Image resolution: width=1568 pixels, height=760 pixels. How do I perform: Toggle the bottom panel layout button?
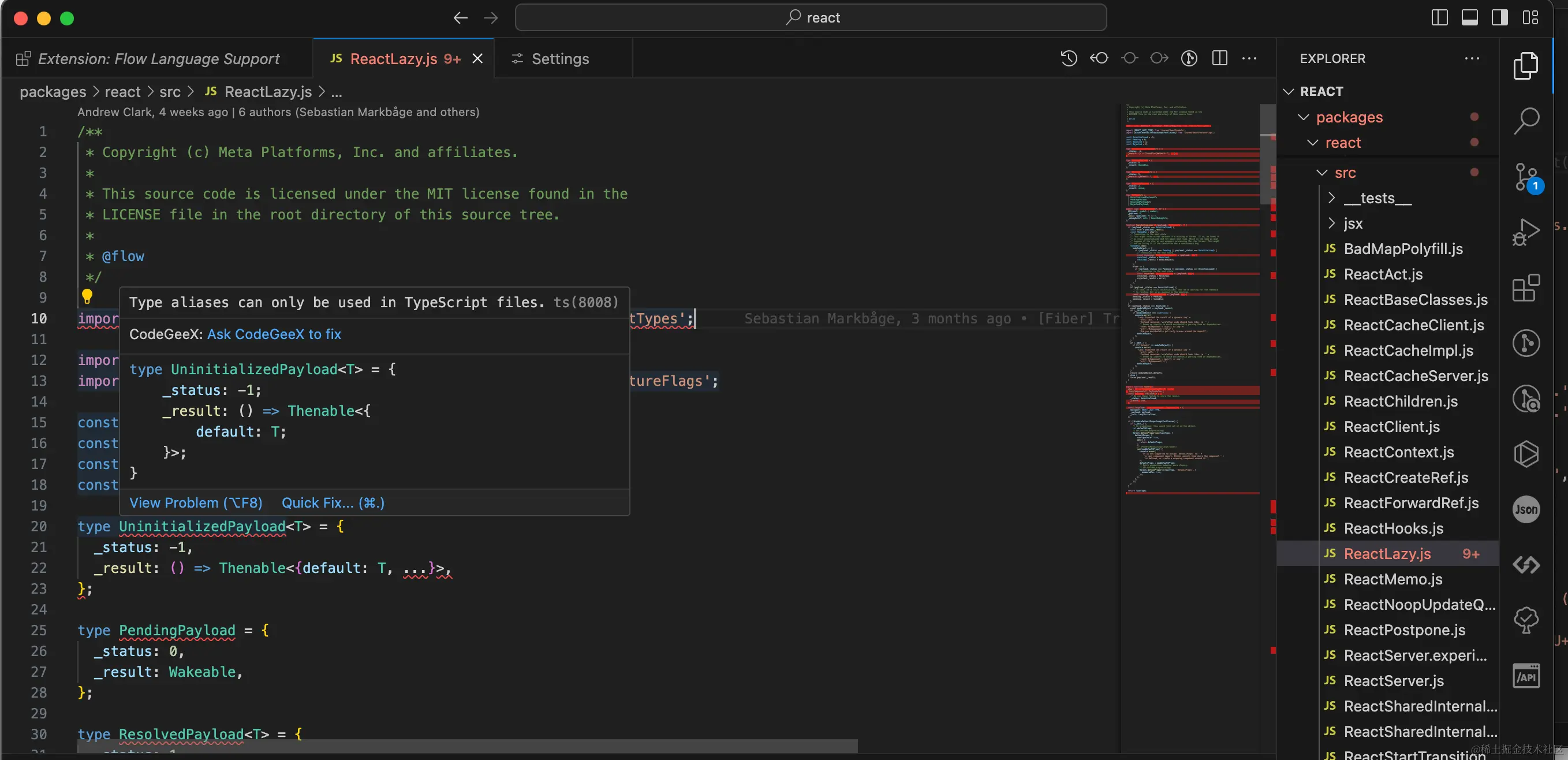click(x=1469, y=18)
